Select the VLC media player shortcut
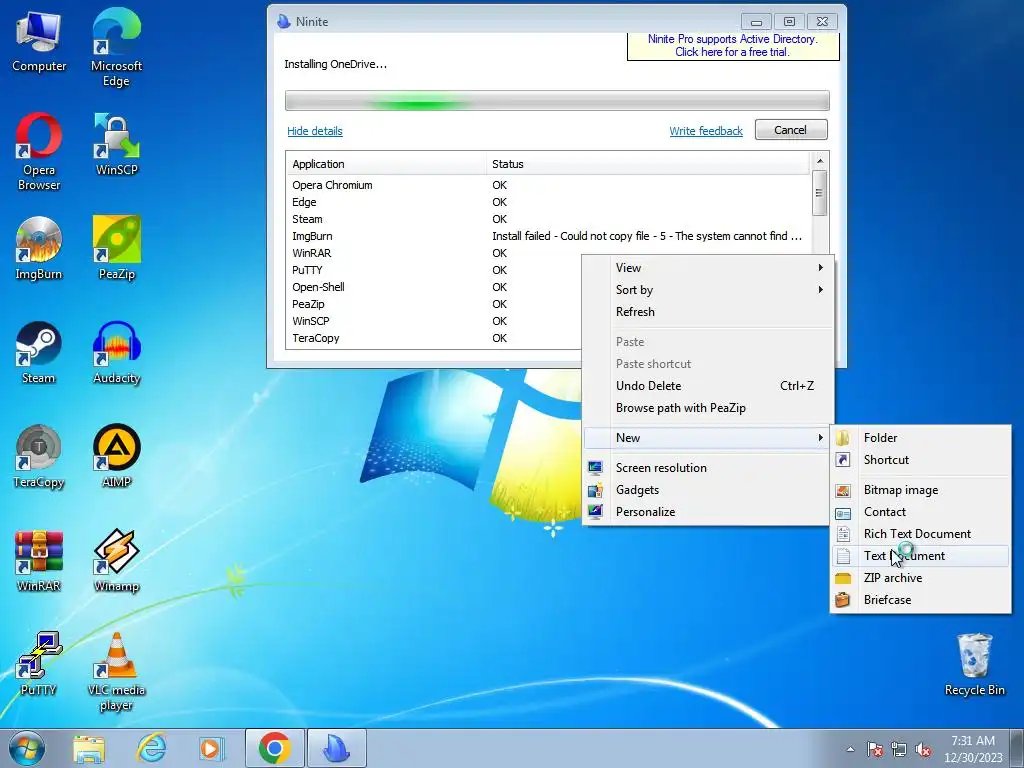Image resolution: width=1024 pixels, height=768 pixels. click(x=116, y=672)
